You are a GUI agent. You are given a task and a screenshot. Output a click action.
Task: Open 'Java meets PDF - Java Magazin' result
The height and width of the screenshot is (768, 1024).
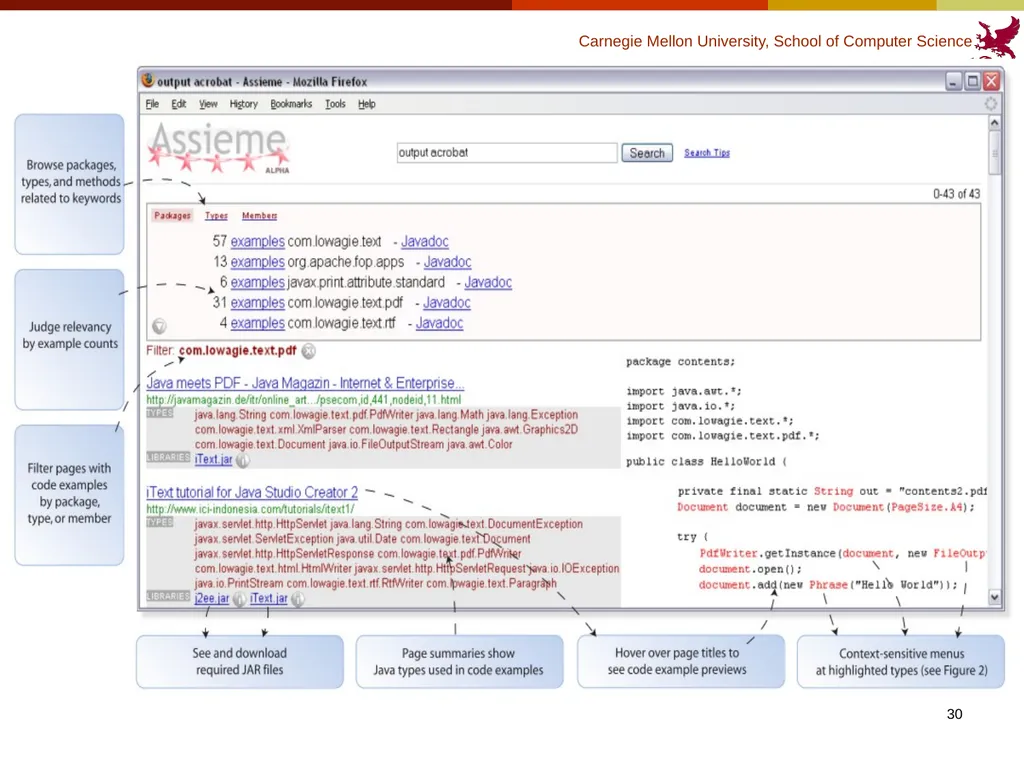pyautogui.click(x=305, y=383)
